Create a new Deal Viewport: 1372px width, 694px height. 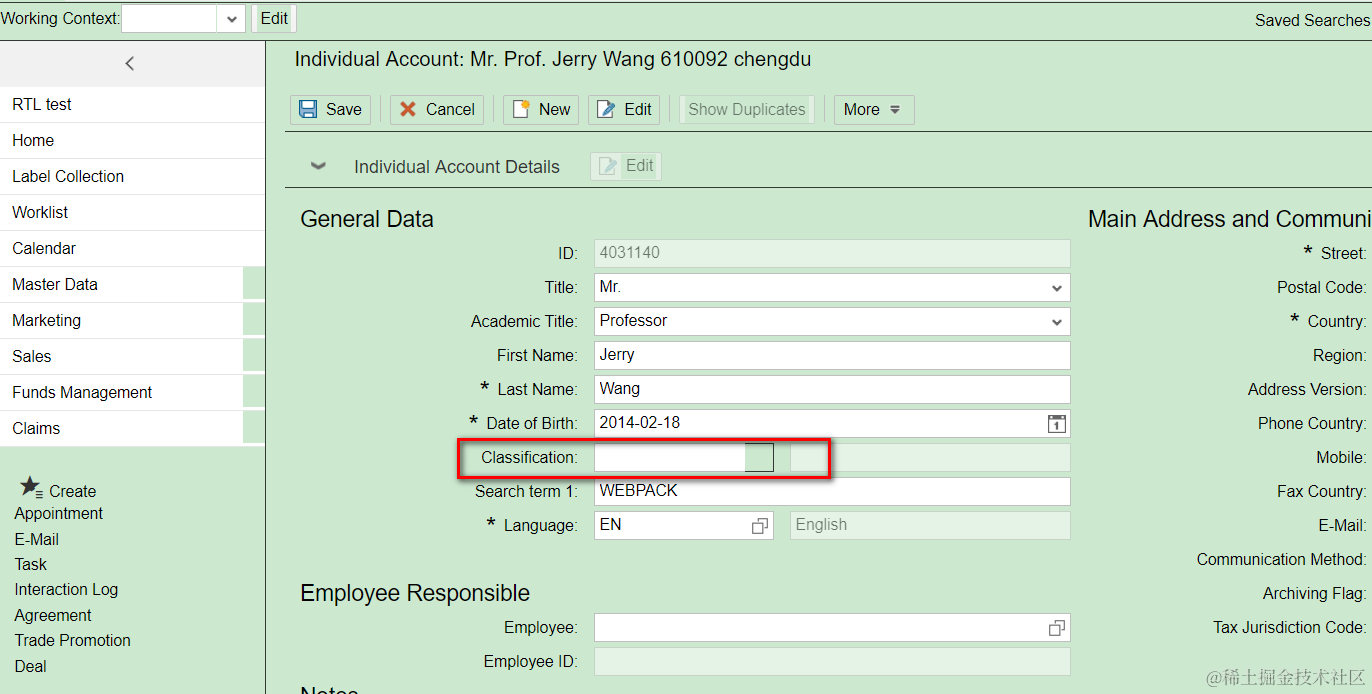point(30,667)
